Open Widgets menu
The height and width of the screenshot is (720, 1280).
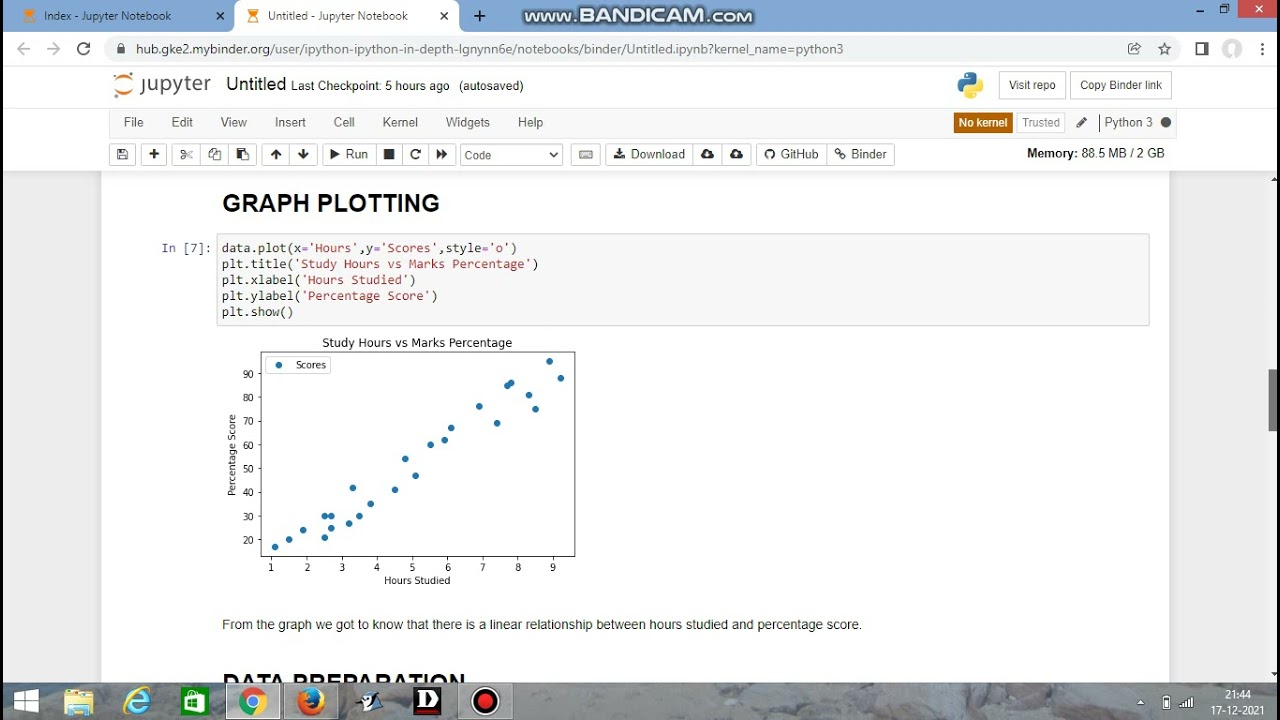468,122
